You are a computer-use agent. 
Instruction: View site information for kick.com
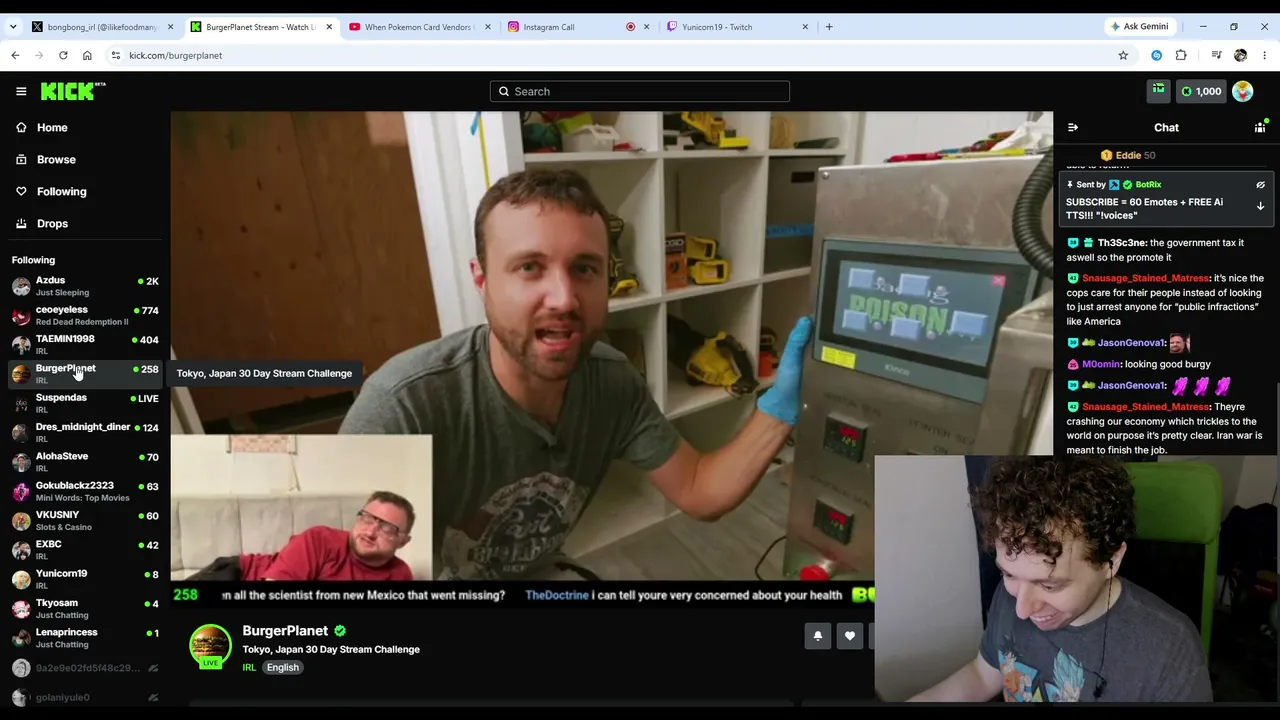pyautogui.click(x=116, y=55)
